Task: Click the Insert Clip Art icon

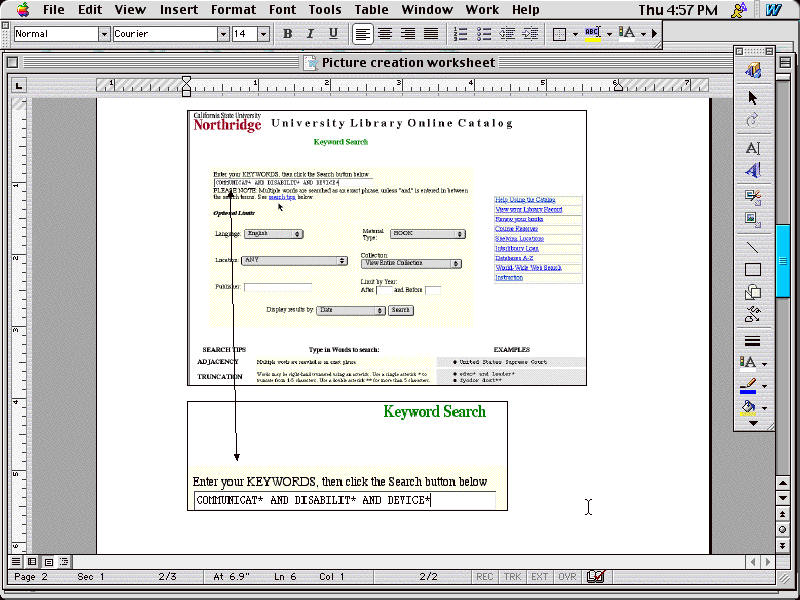Action: click(753, 196)
